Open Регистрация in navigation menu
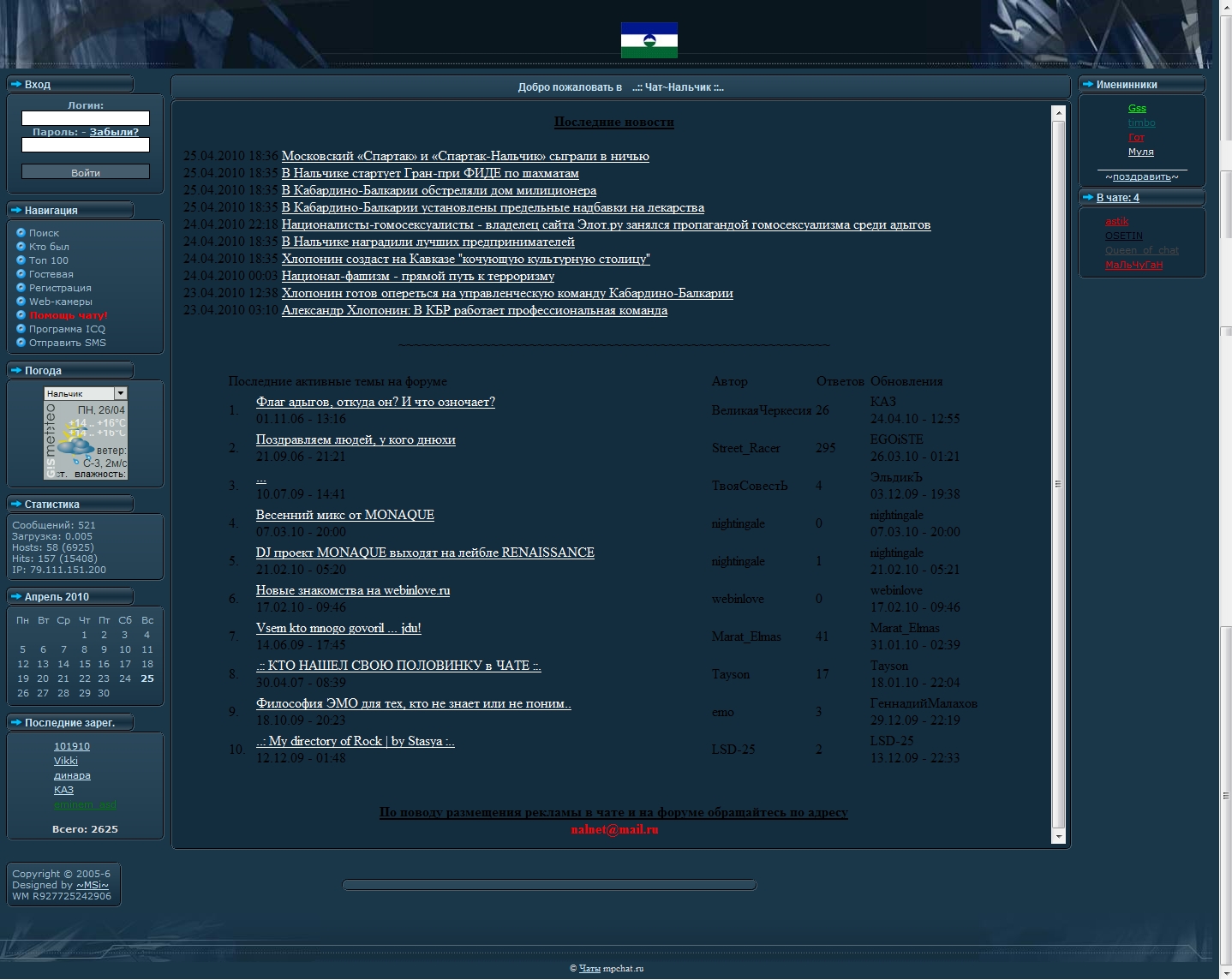1232x980 pixels. coord(60,288)
